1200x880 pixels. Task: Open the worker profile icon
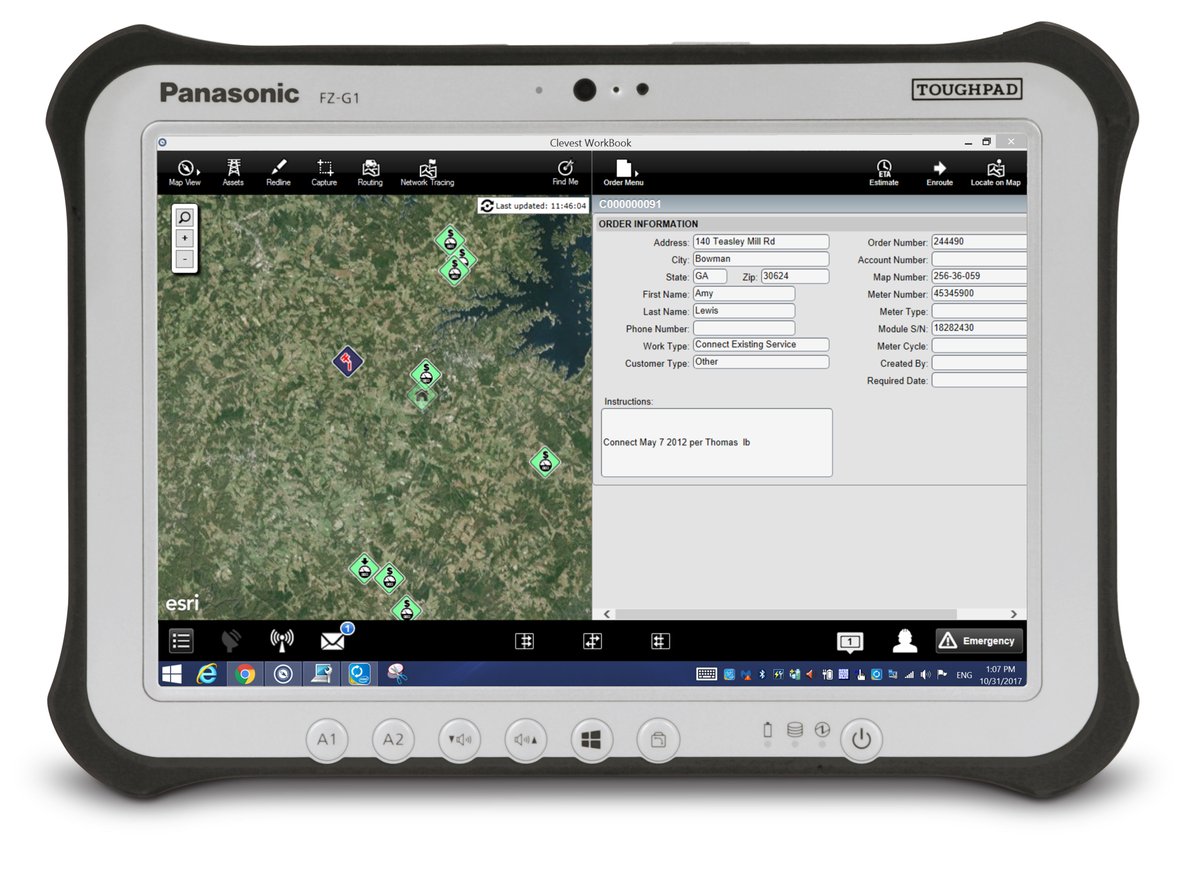pyautogui.click(x=905, y=641)
